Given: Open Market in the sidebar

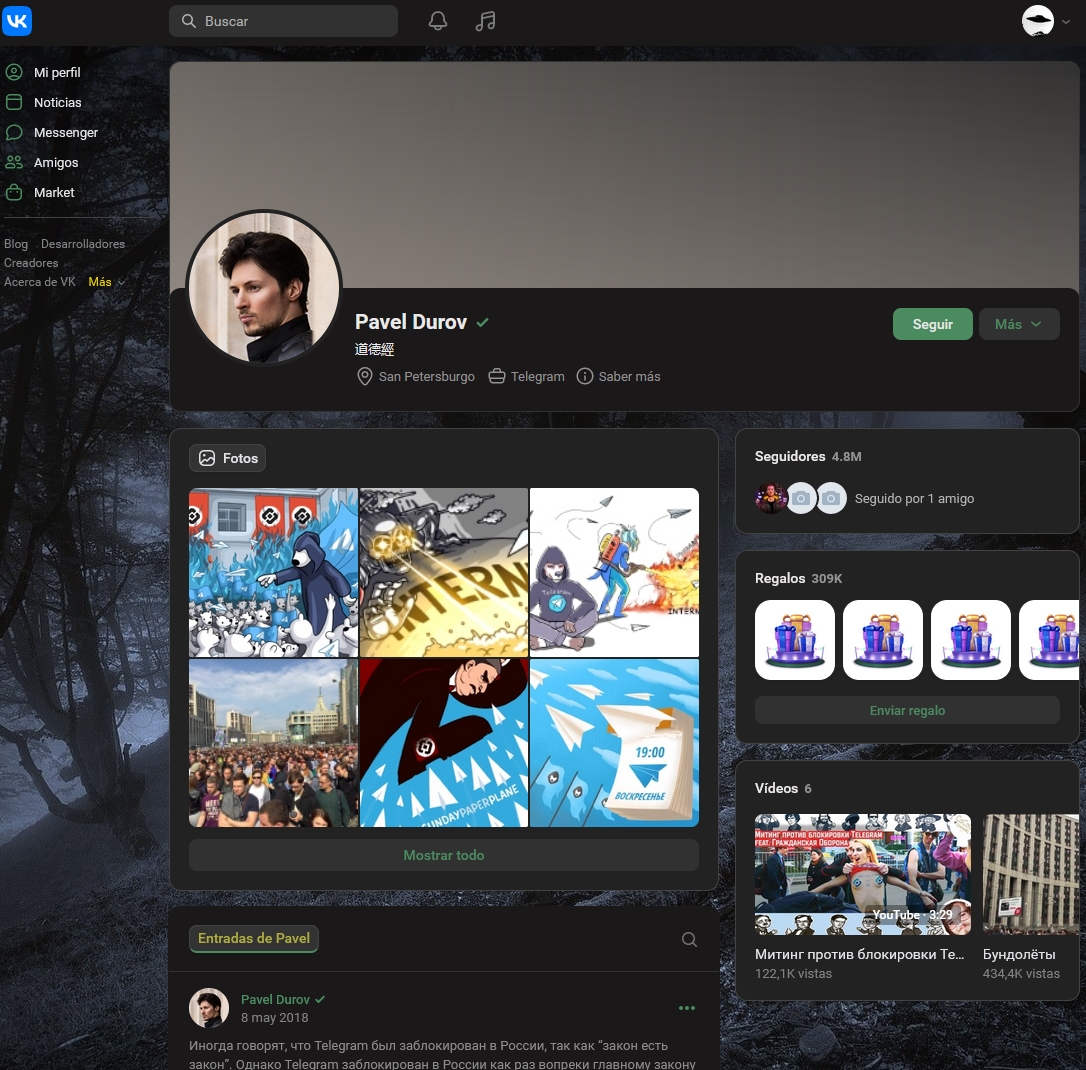Looking at the screenshot, I should [54, 193].
